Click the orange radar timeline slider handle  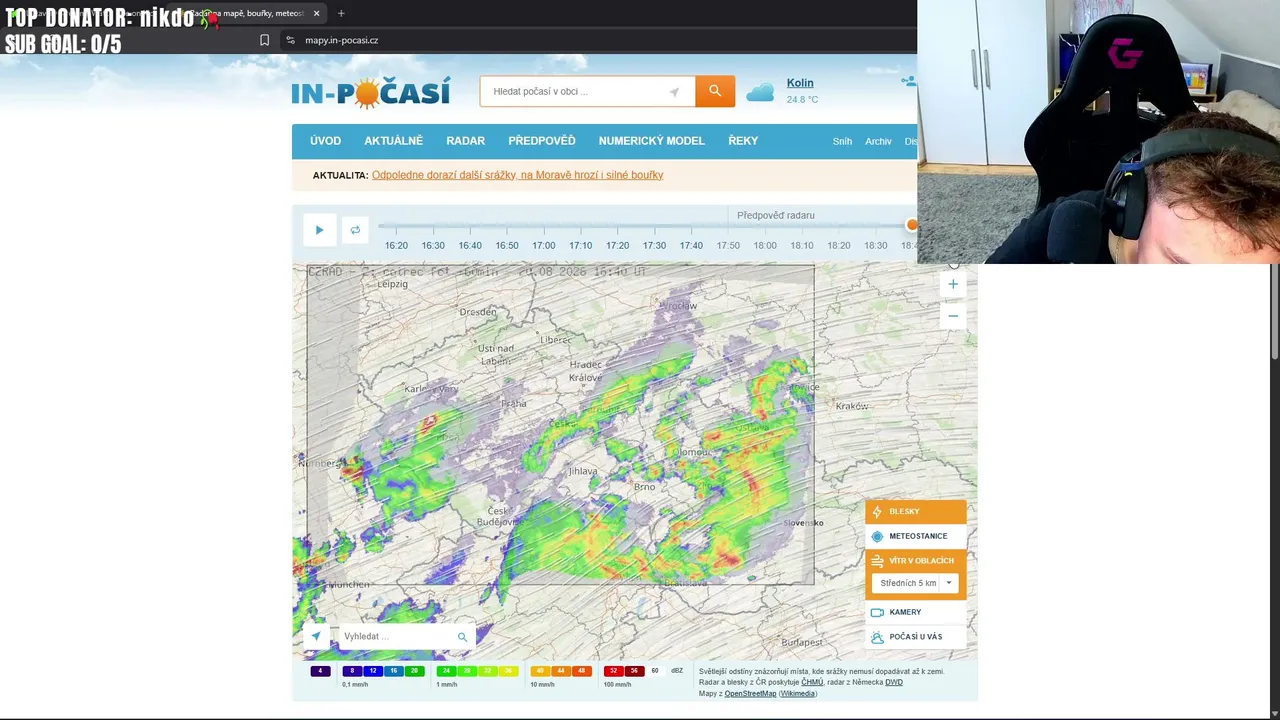[911, 225]
